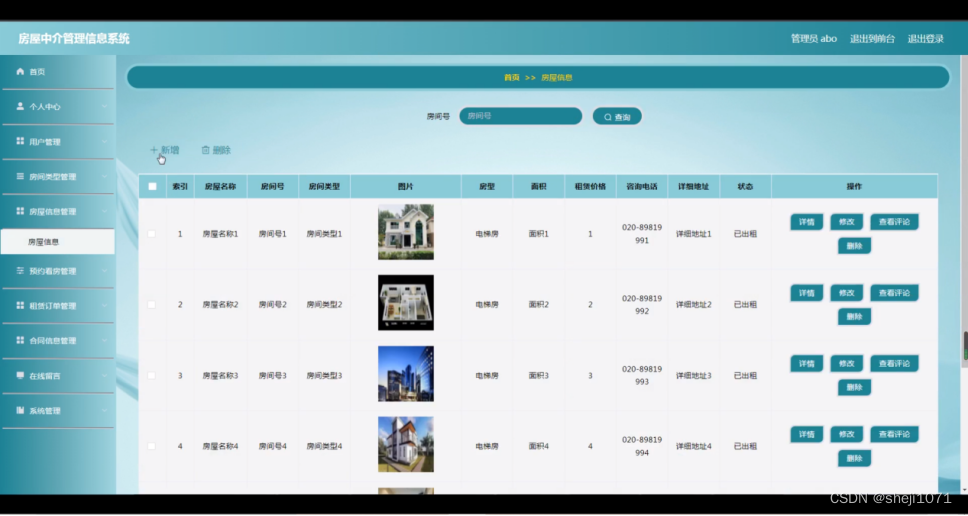Click the chart icon next to 系统管理
This screenshot has height=516, width=968.
20,410
